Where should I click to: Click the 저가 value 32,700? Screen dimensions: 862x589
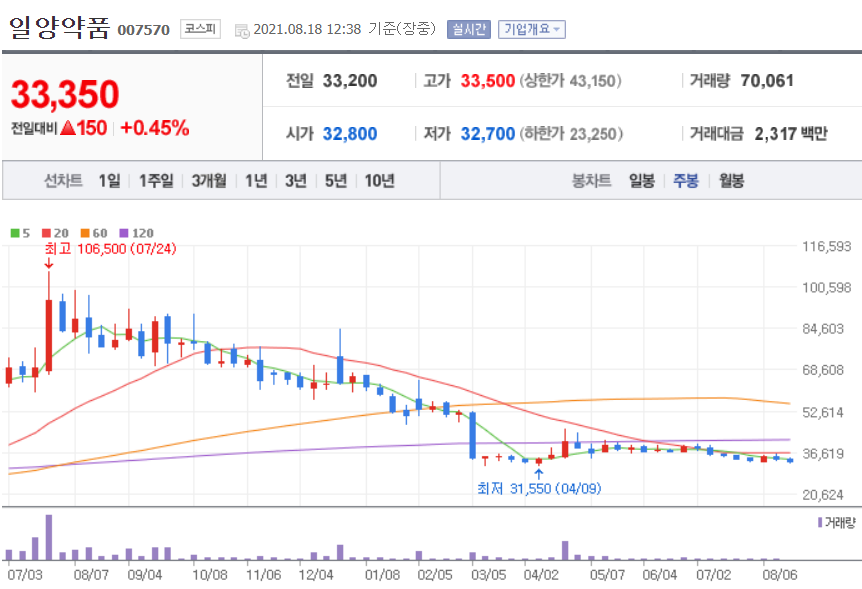tap(488, 134)
